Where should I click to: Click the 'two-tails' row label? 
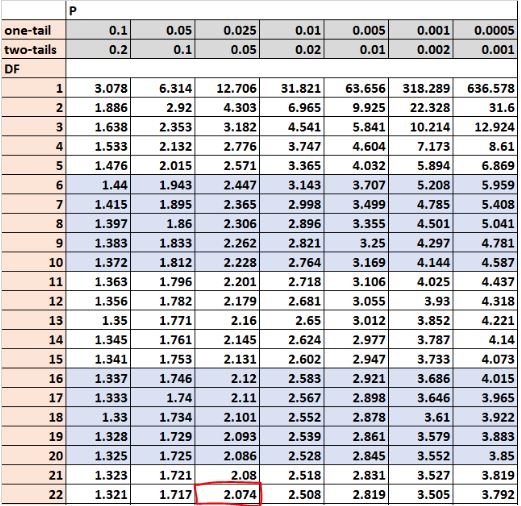[33, 50]
